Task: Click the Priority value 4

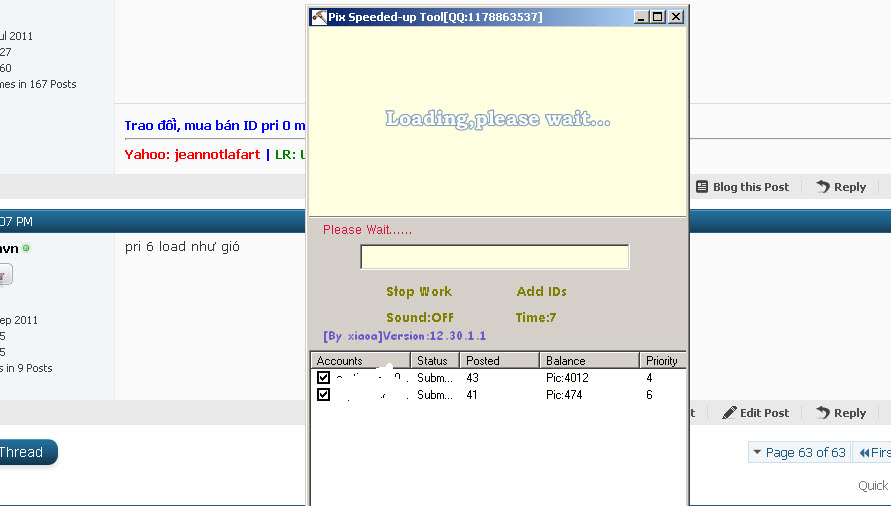Action: [649, 378]
